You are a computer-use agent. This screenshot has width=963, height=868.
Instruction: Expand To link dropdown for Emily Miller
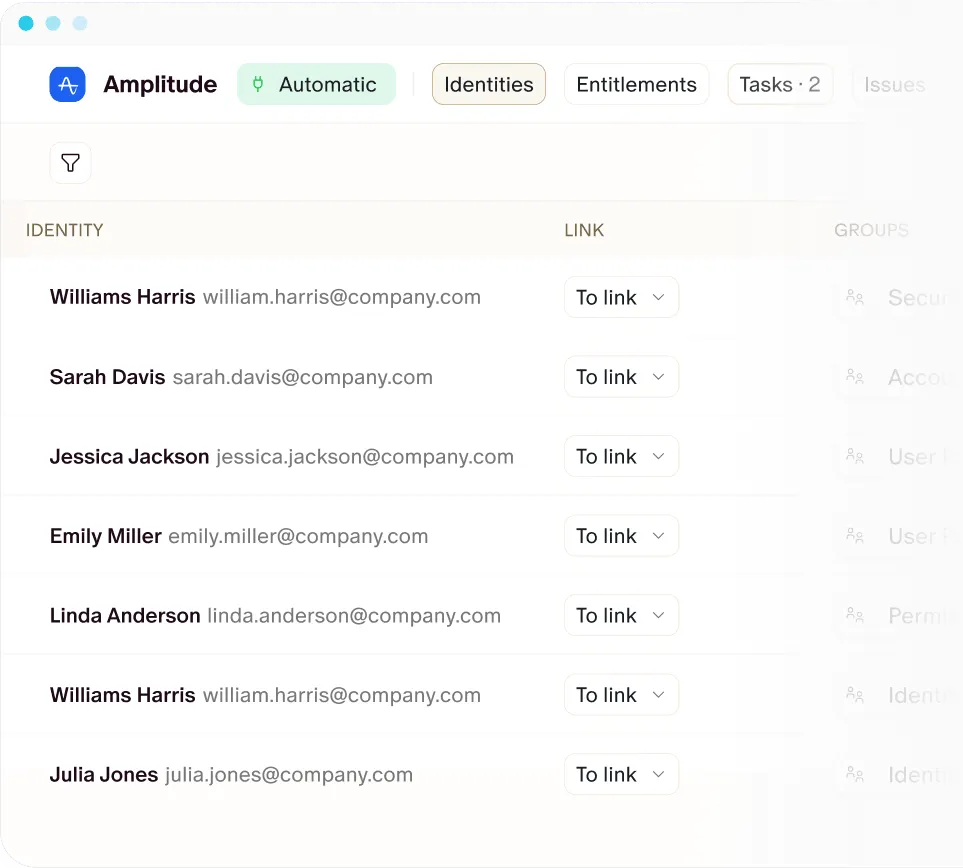[622, 536]
